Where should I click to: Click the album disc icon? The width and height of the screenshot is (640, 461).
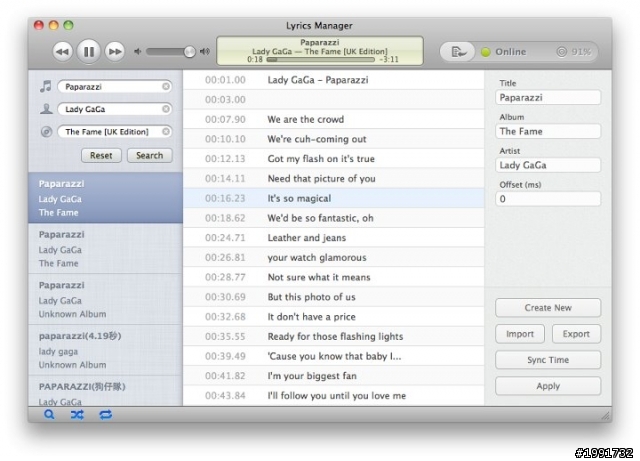pyautogui.click(x=46, y=131)
